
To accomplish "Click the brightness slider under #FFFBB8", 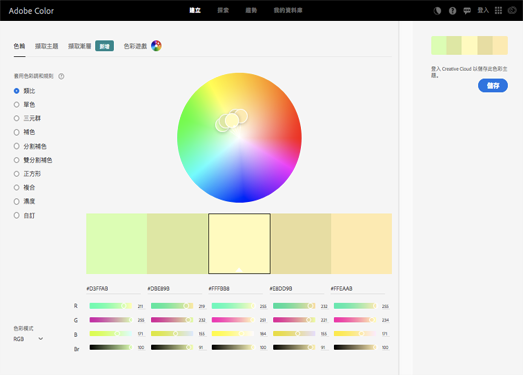I will pos(233,347).
